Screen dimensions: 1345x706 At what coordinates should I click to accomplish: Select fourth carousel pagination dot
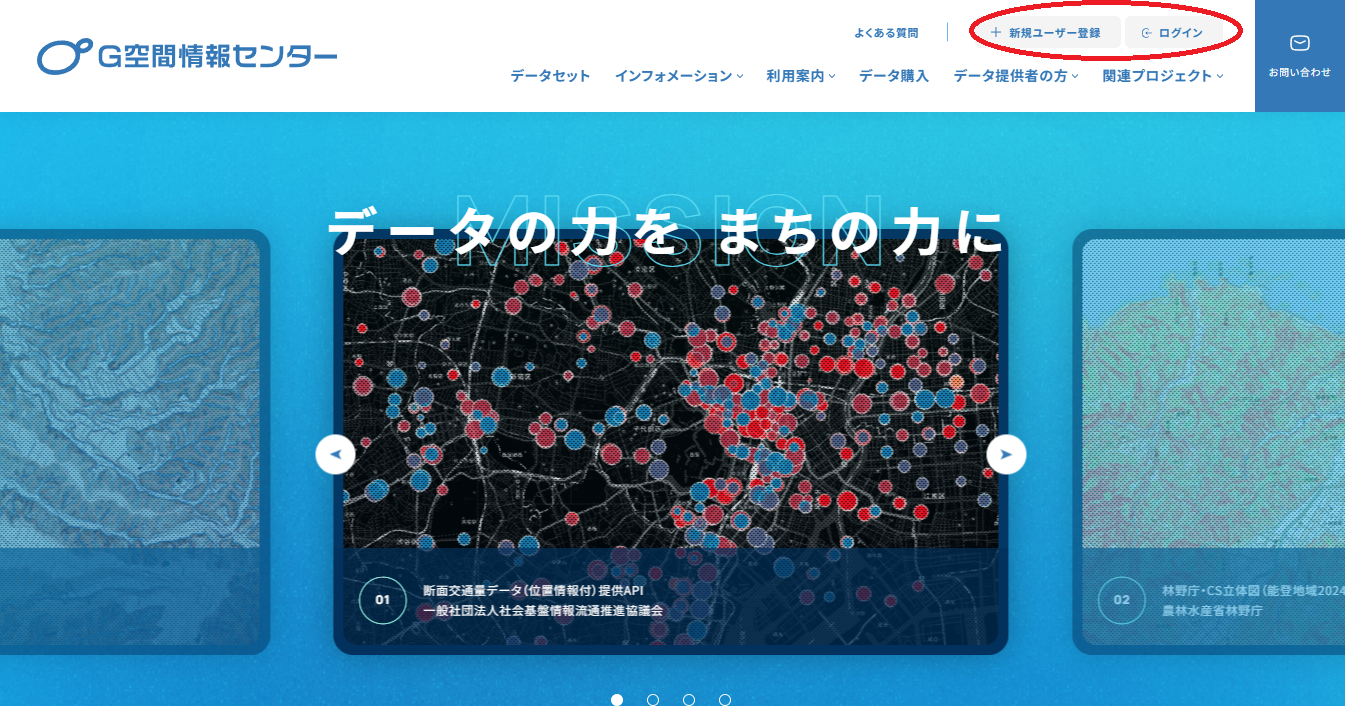click(725, 700)
